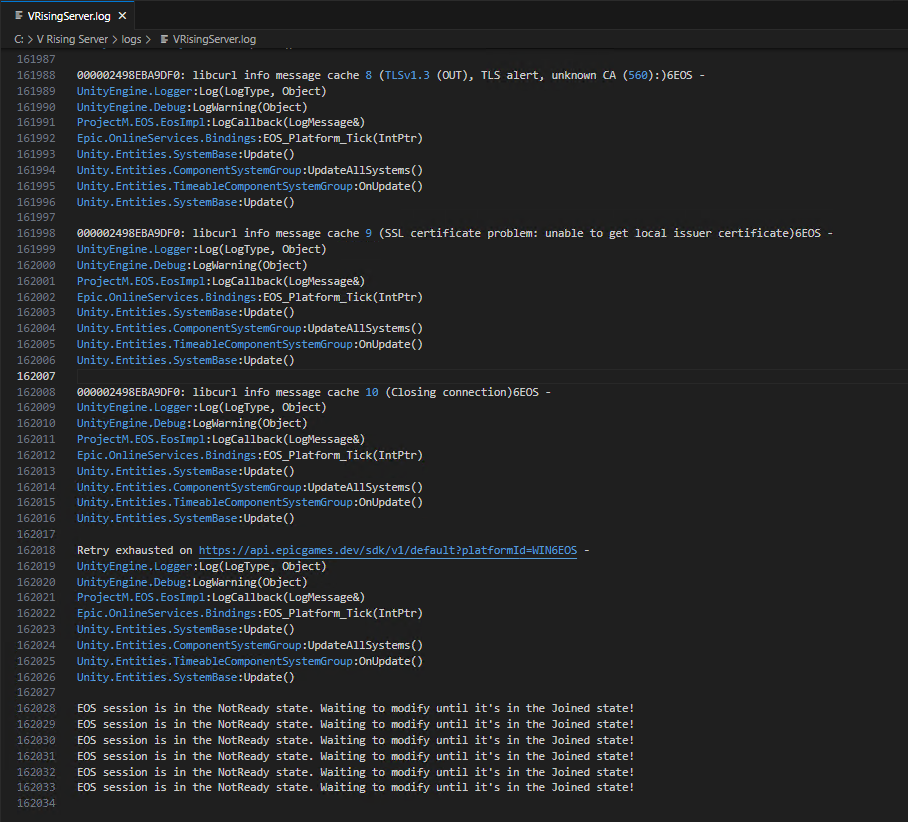This screenshot has height=822, width=908.
Task: Close the VRisingServer.log editor tab
Action: [123, 15]
